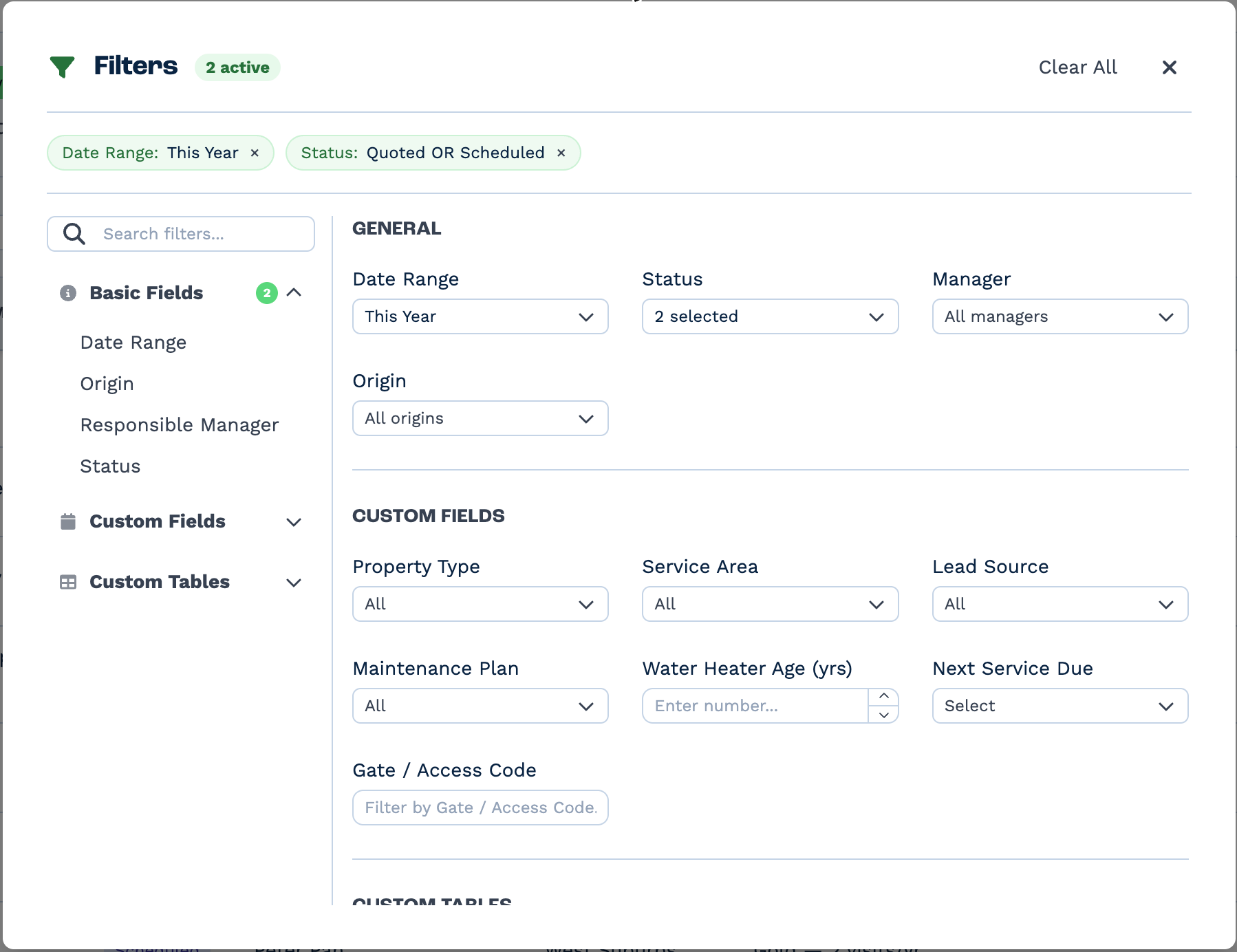This screenshot has width=1237, height=952.
Task: Open the Lead Source dropdown
Action: tap(1060, 604)
